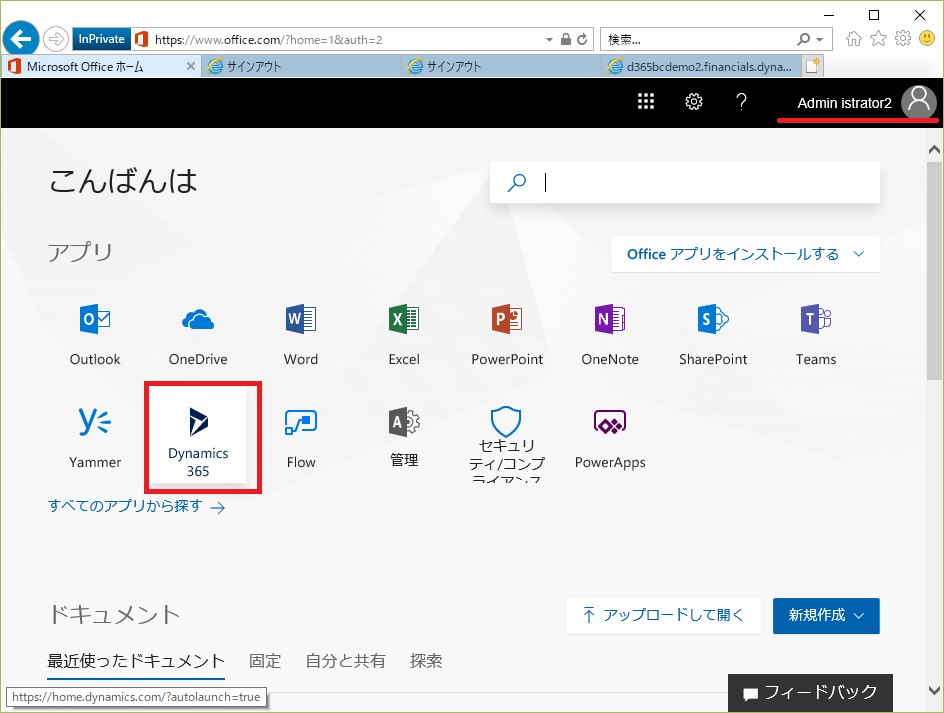944x713 pixels.
Task: Click the smiley feedback icon in browser
Action: point(927,39)
